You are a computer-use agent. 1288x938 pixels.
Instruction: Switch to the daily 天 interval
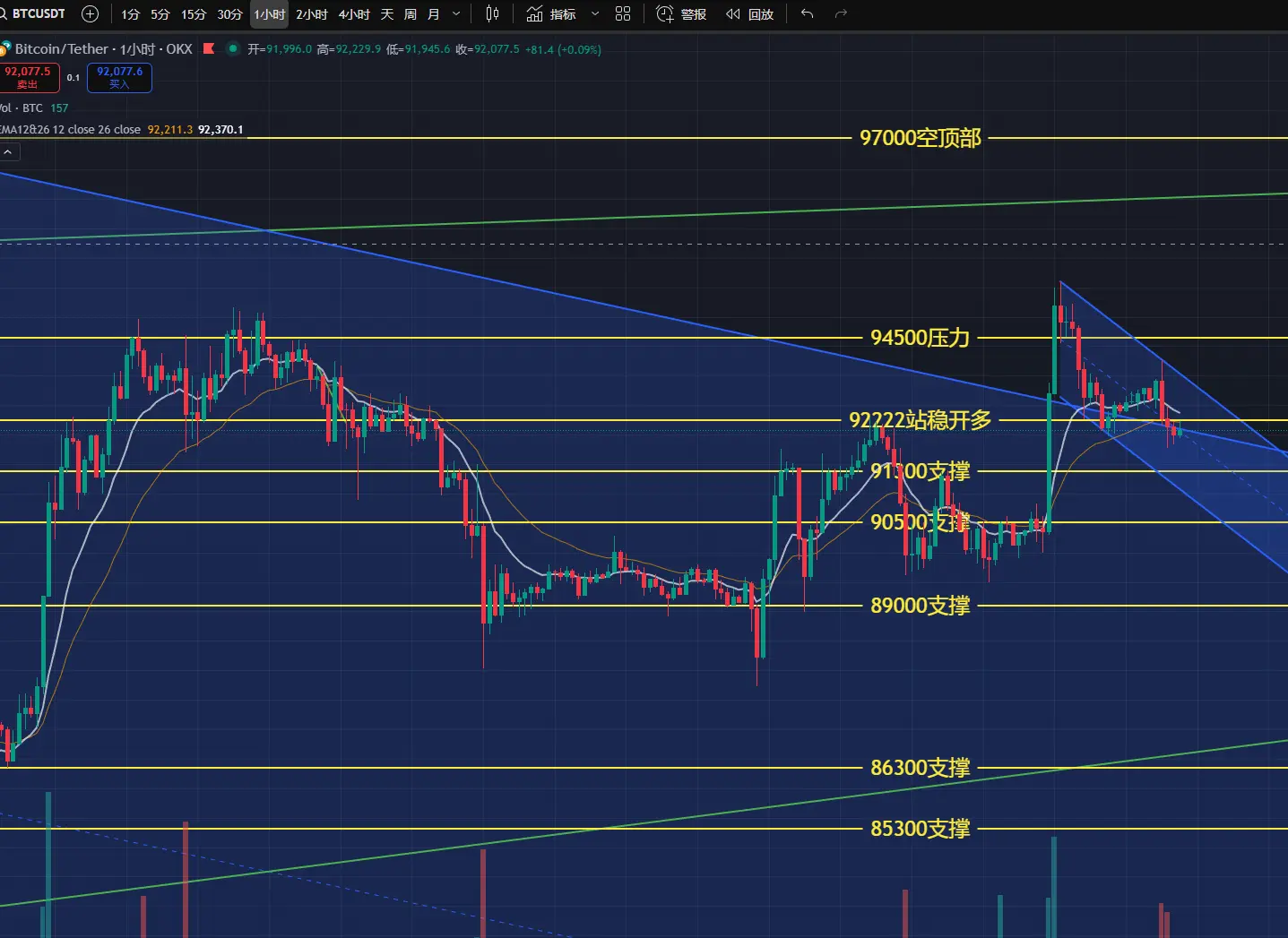click(387, 14)
